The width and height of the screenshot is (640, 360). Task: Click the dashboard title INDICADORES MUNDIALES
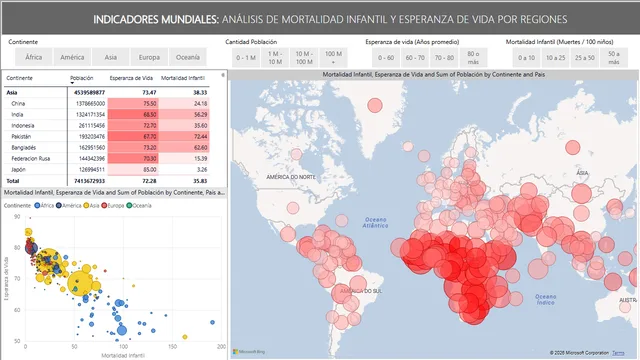tap(156, 19)
